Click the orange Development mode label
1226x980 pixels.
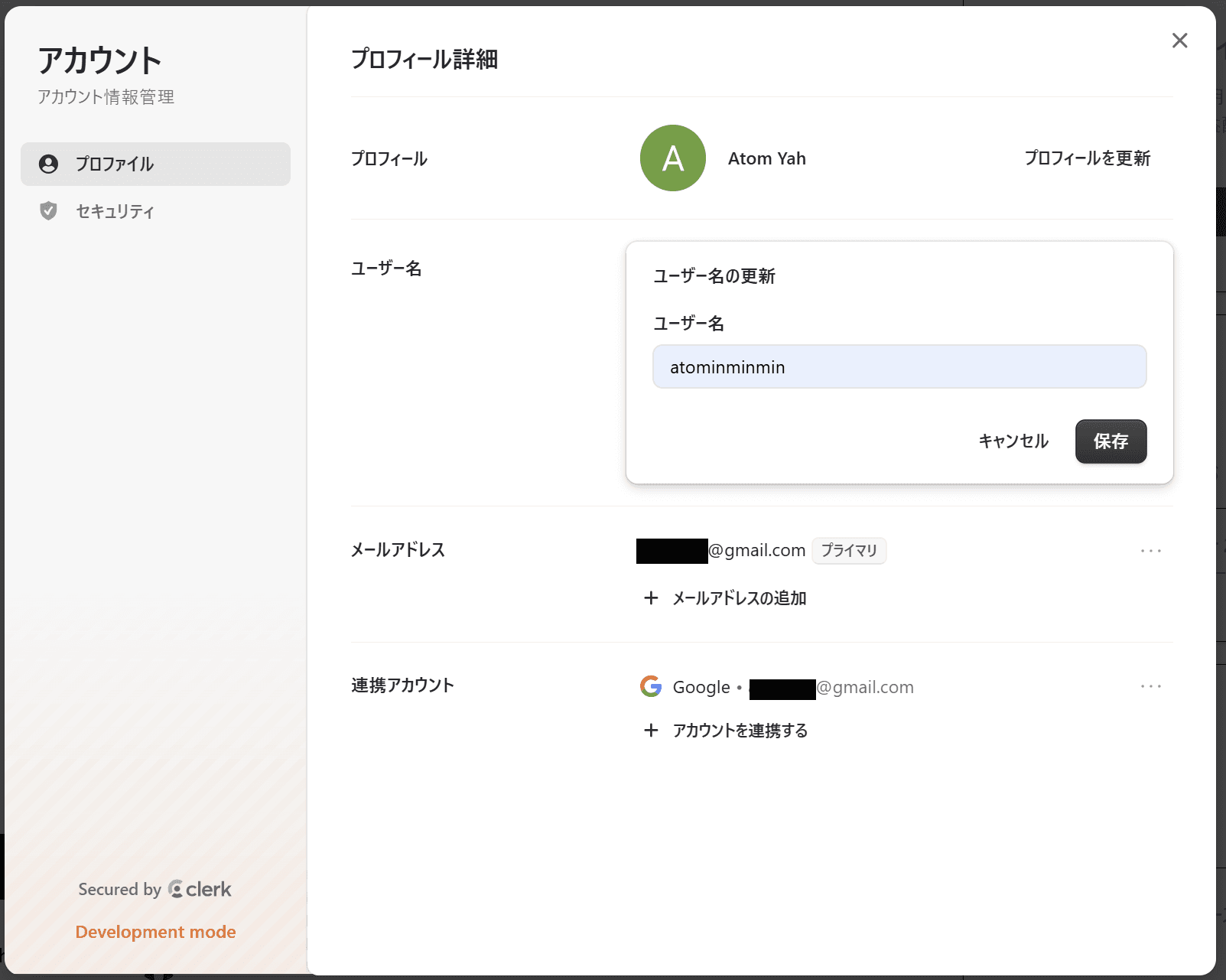[155, 932]
